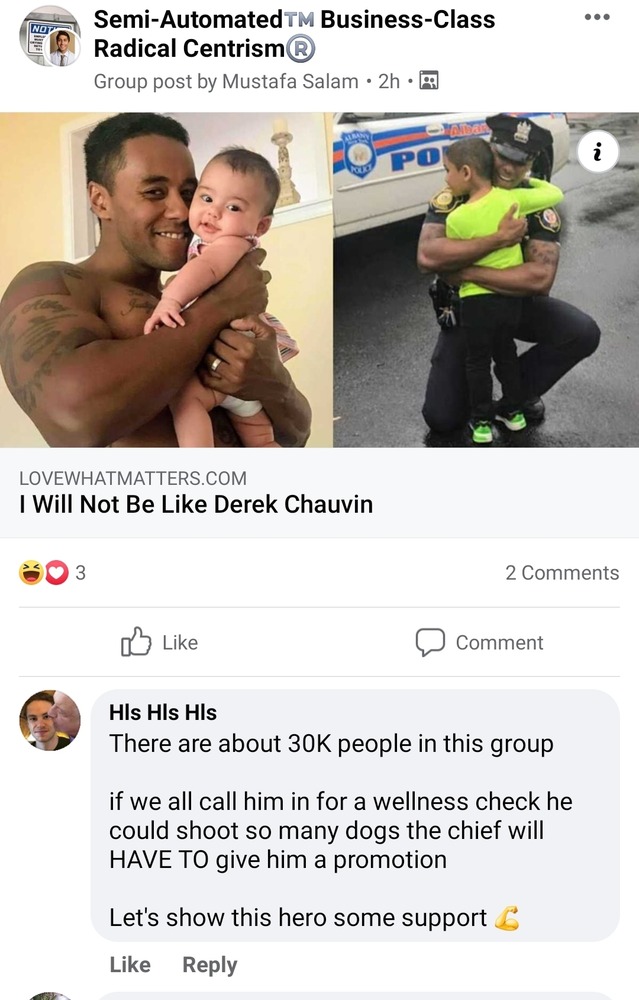
Task: Open the police officer hugging child photo
Action: (487, 280)
